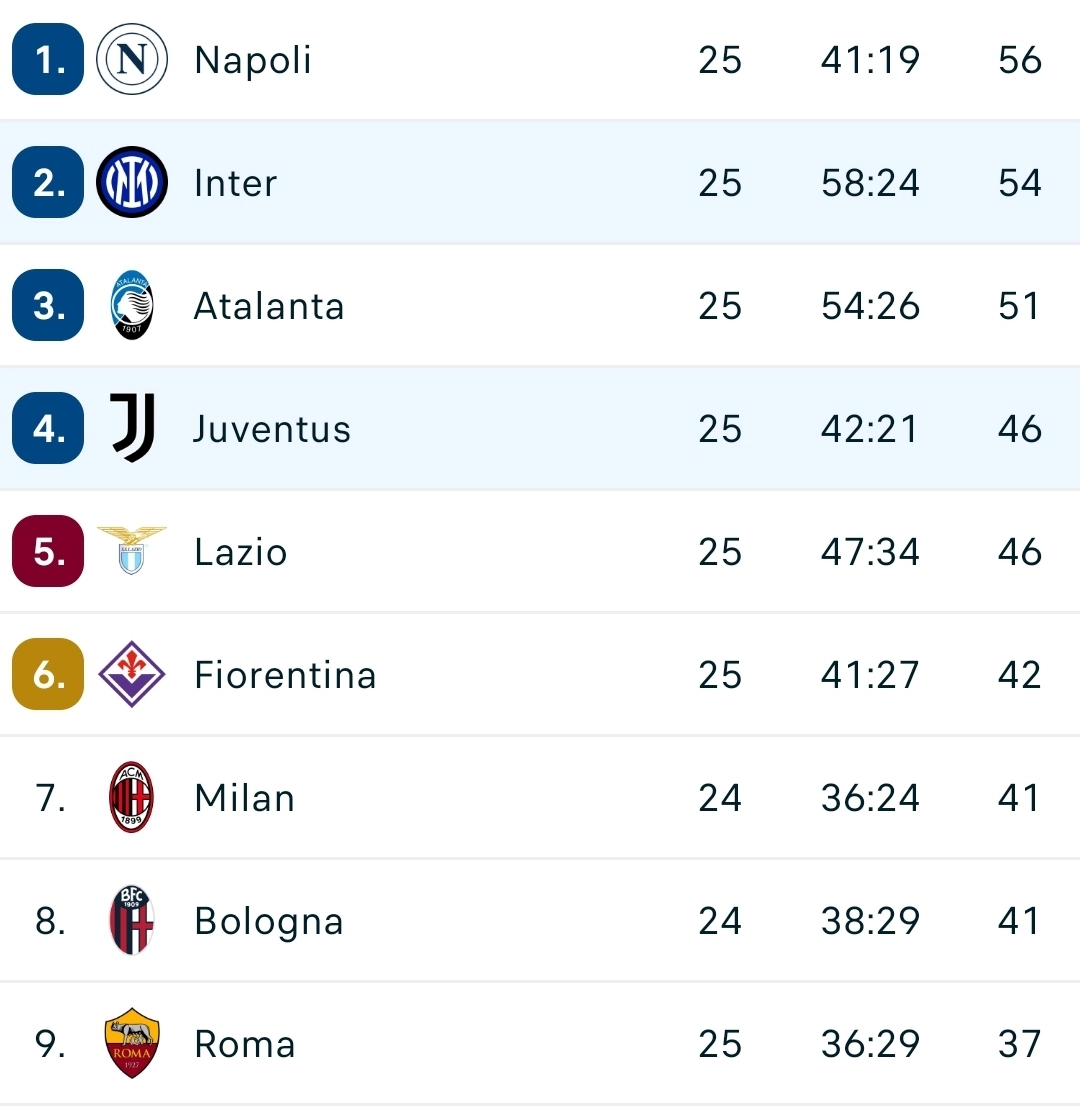Open the Napoli team page link
1080x1114 pixels.
pos(251,59)
